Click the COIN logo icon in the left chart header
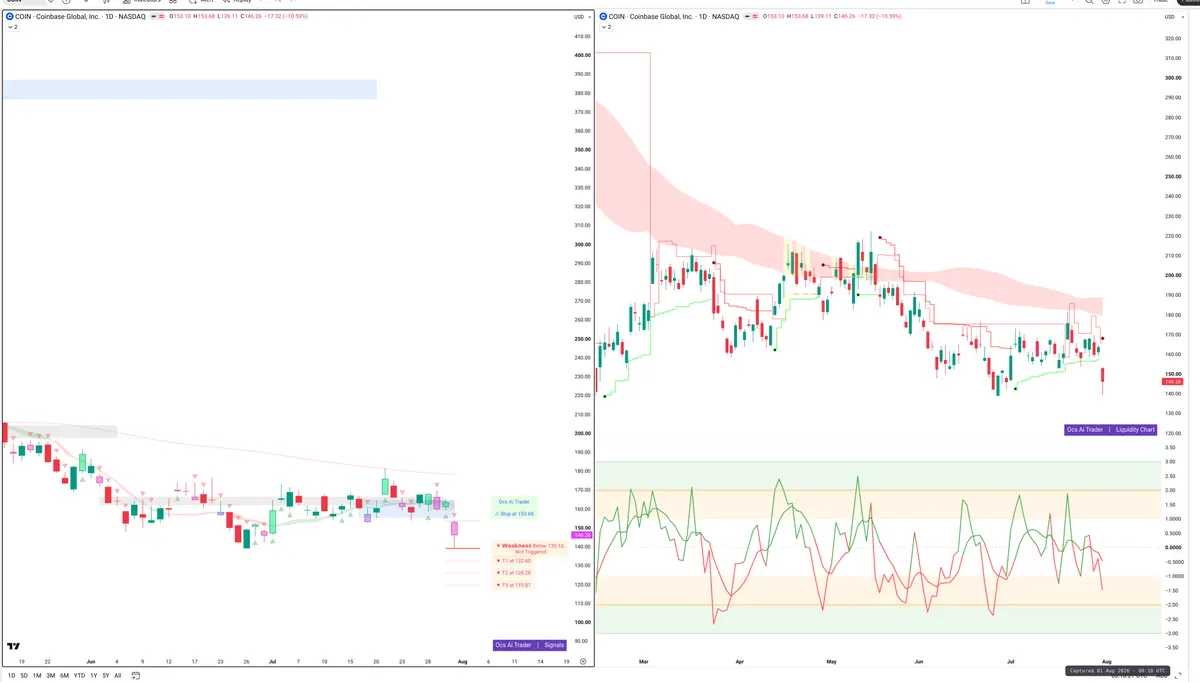The height and width of the screenshot is (682, 1200). click(x=9, y=17)
